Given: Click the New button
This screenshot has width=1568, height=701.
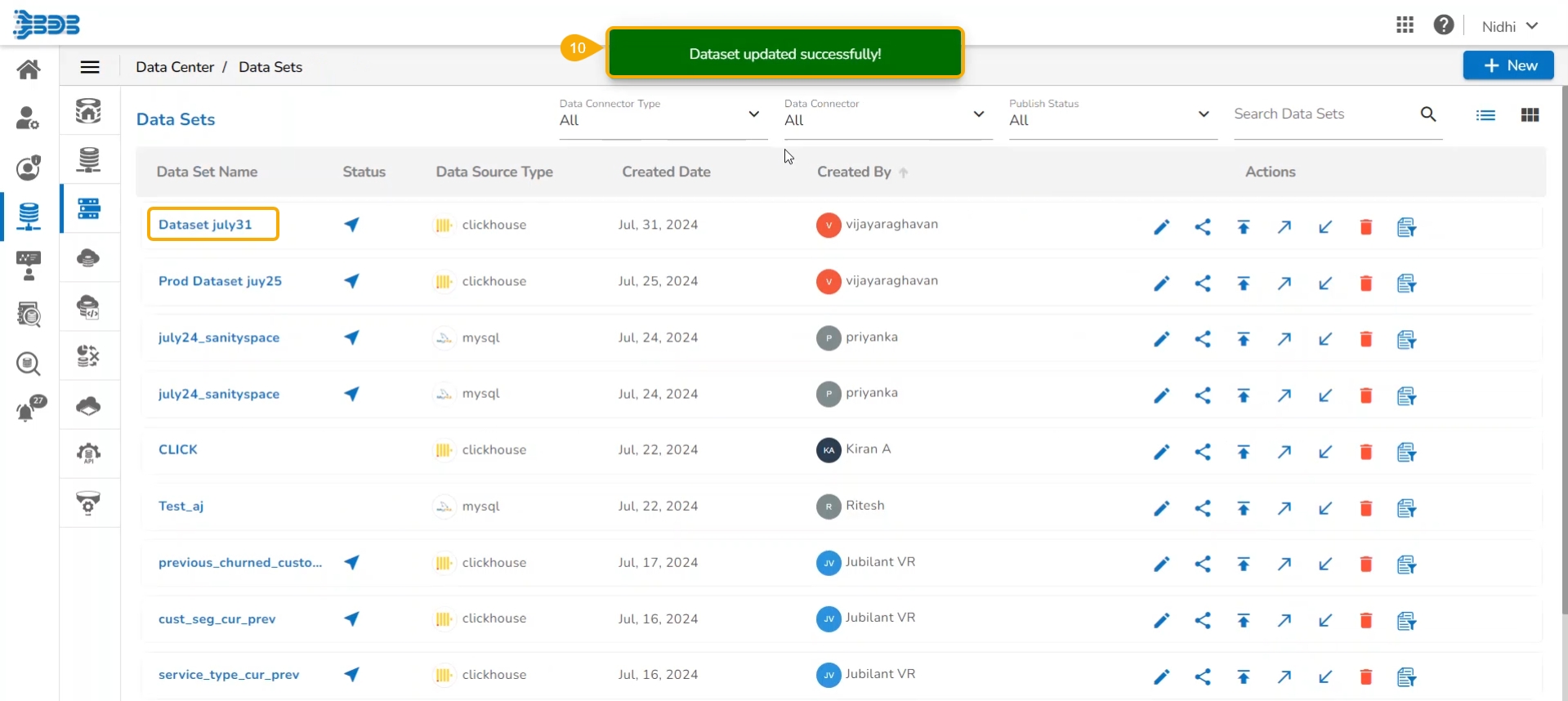Looking at the screenshot, I should coord(1508,65).
